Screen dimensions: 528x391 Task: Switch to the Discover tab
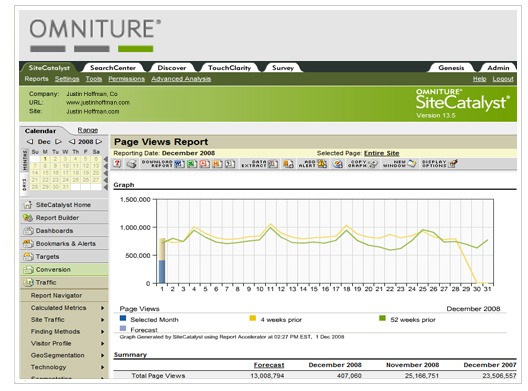tap(172, 68)
